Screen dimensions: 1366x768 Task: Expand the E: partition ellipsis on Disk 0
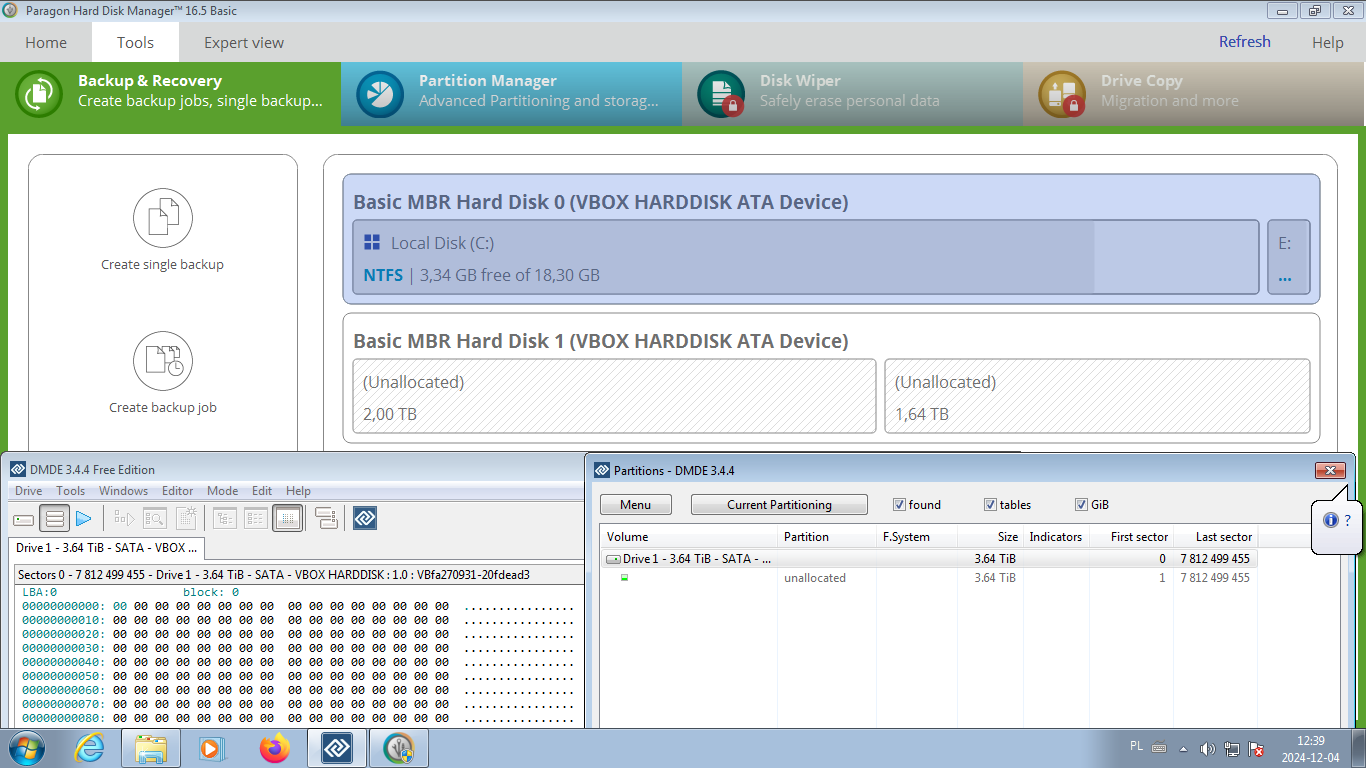point(1284,280)
